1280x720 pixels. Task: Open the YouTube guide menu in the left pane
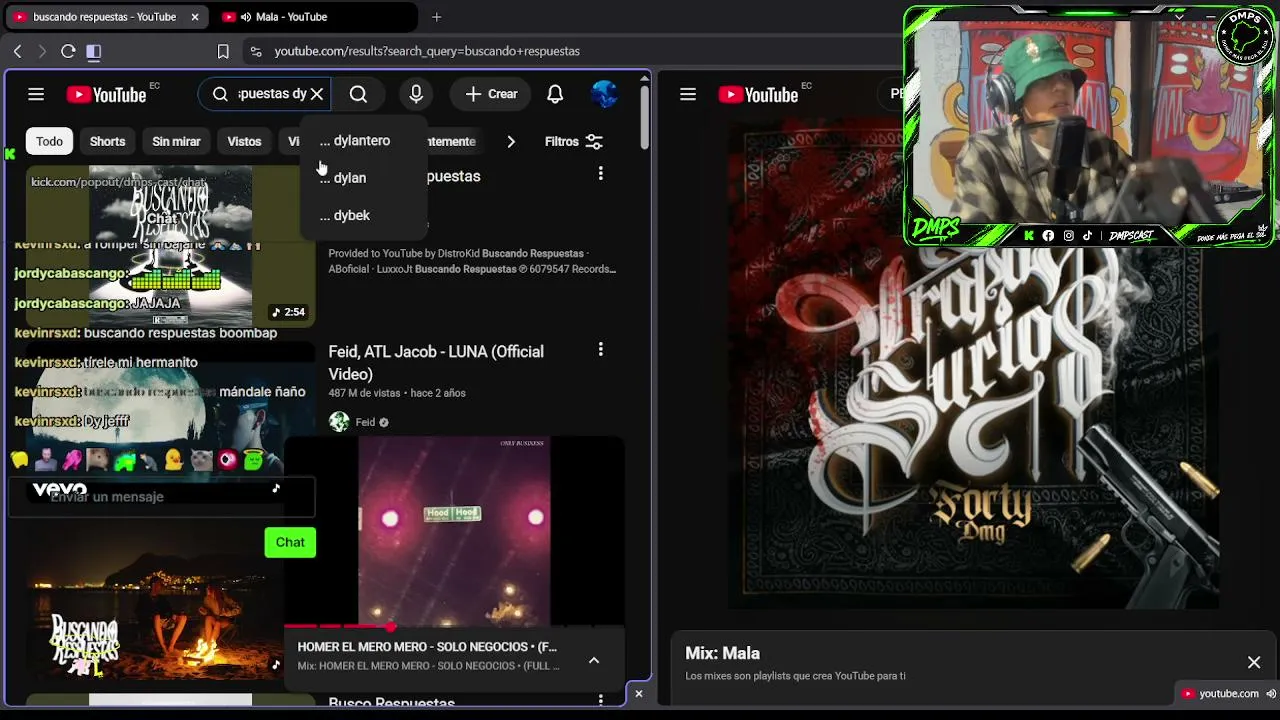(36, 94)
